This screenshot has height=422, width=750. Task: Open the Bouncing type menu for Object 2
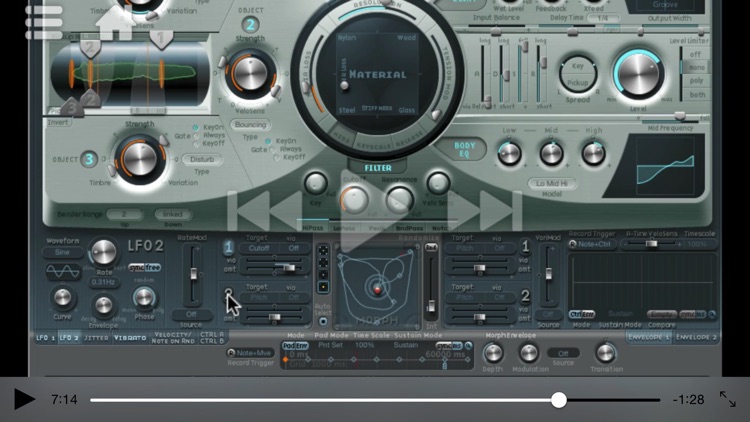[x=250, y=125]
